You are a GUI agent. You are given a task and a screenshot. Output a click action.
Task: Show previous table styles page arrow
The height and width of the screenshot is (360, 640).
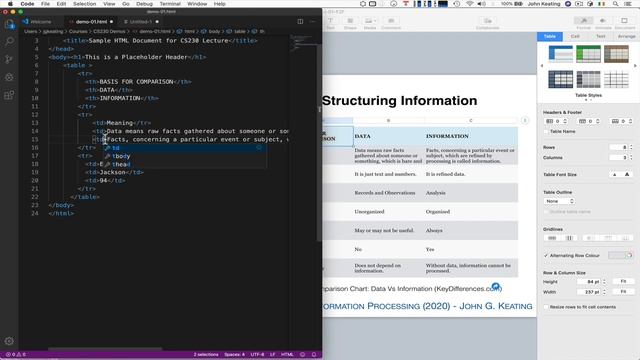click(x=542, y=66)
